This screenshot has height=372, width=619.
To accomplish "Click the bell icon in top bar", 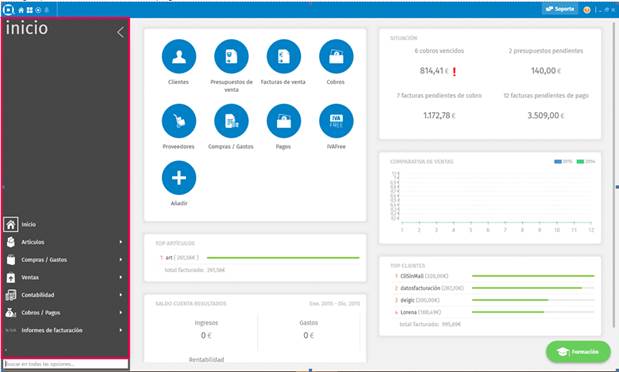I will pos(47,10).
